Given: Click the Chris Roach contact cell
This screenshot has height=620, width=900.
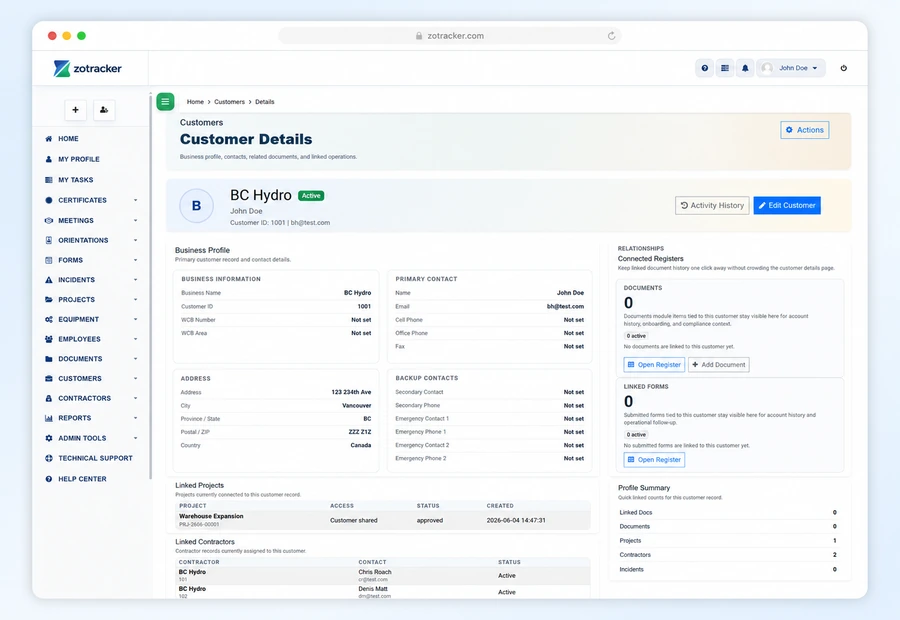Looking at the screenshot, I should (x=375, y=575).
